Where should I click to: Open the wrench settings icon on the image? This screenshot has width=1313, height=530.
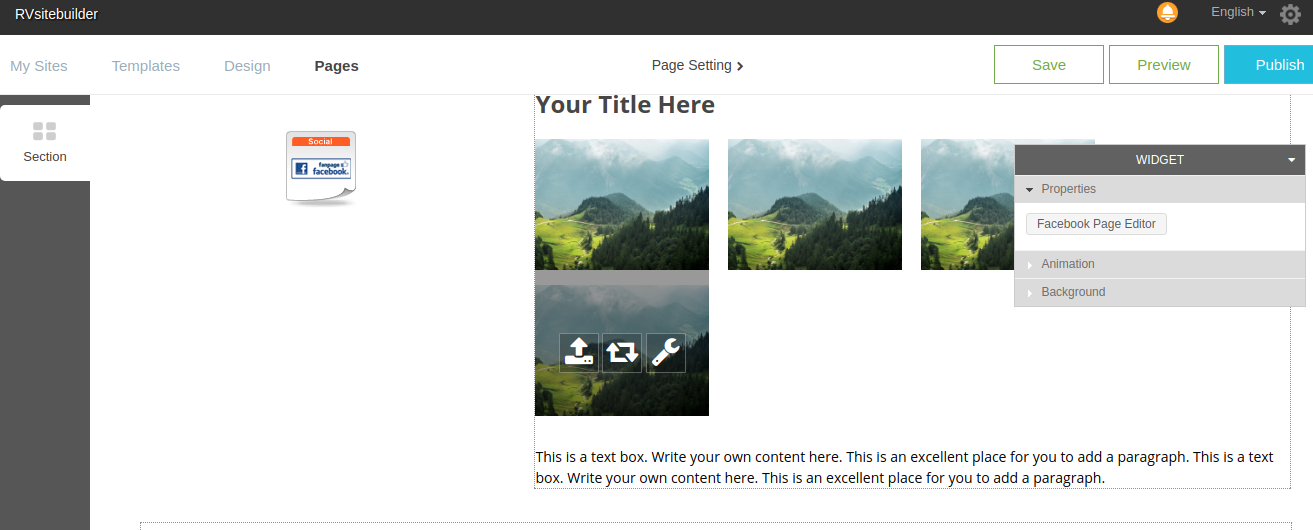(x=666, y=353)
